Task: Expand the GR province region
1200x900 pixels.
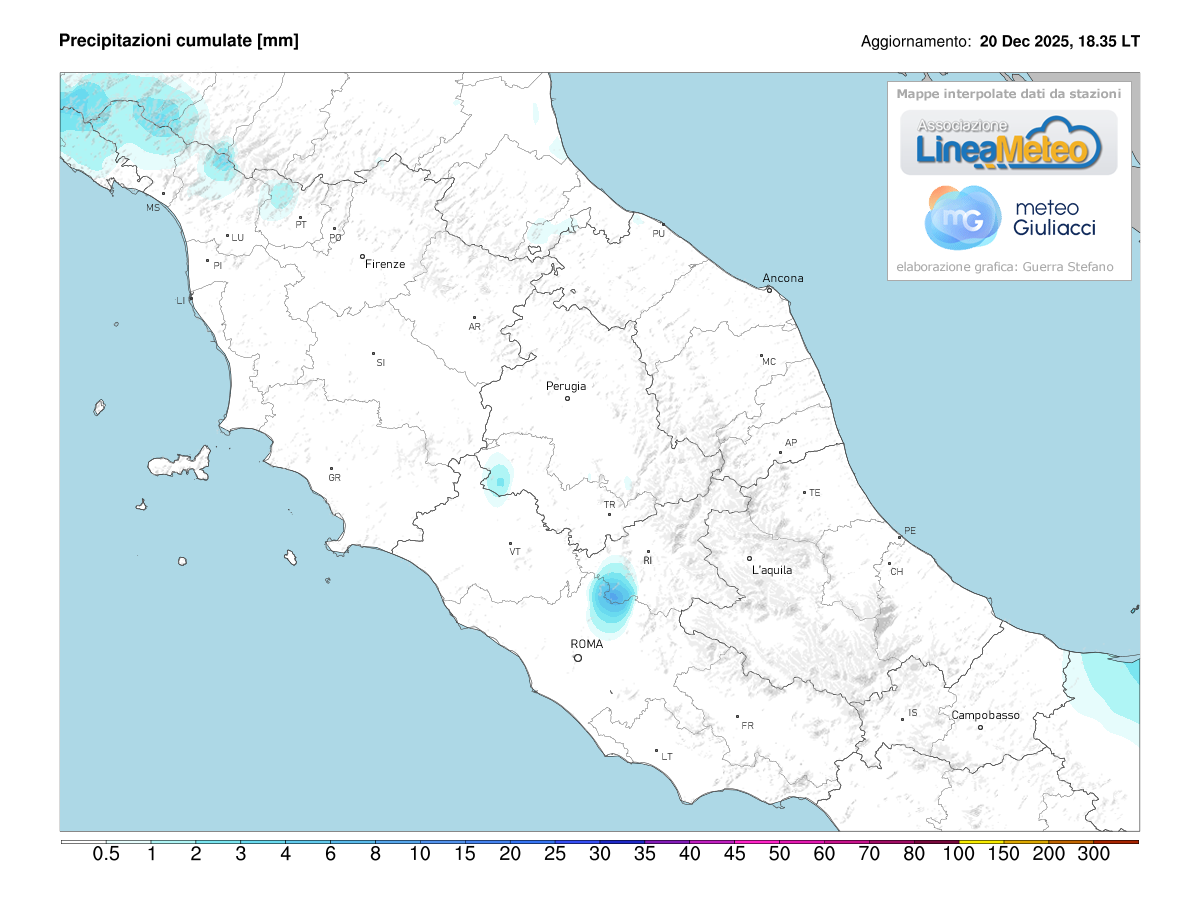Action: click(x=334, y=479)
